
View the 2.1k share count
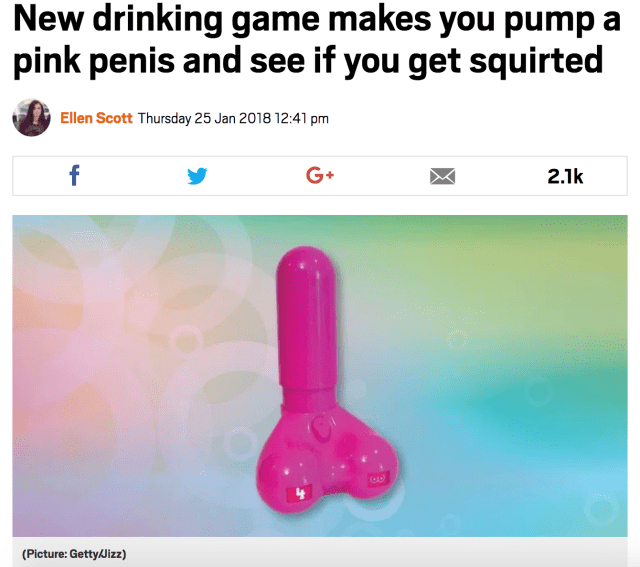565,176
